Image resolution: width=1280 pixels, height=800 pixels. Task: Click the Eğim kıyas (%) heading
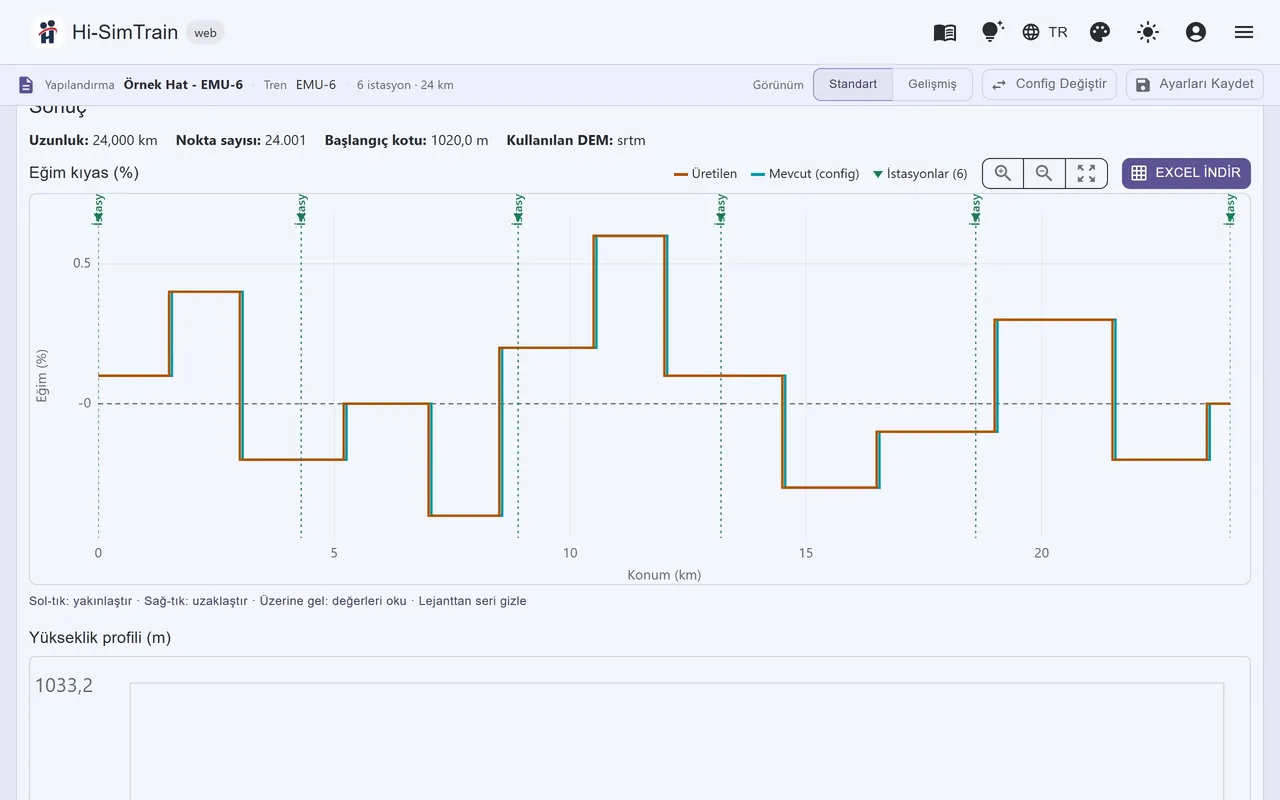click(84, 173)
